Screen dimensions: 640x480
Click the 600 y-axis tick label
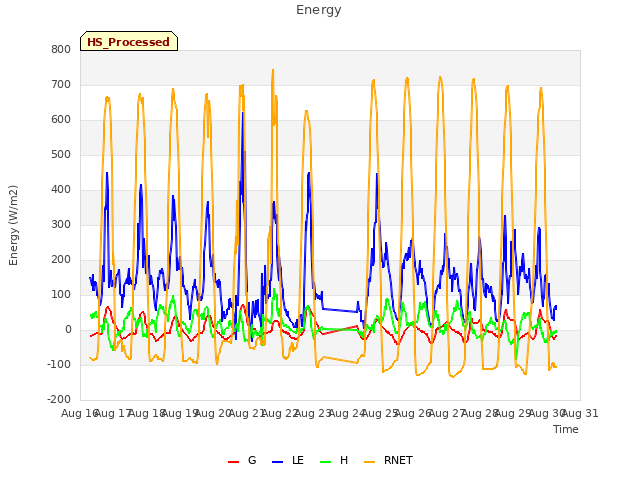click(61, 120)
